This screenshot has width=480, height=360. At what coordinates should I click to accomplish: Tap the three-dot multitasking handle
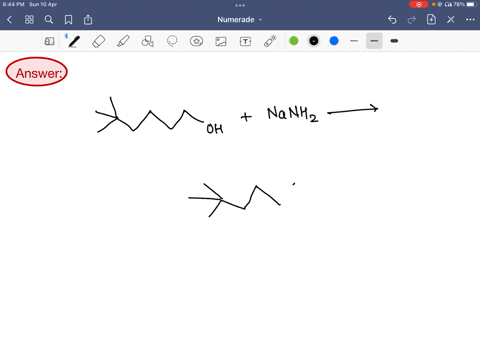coord(240,5)
